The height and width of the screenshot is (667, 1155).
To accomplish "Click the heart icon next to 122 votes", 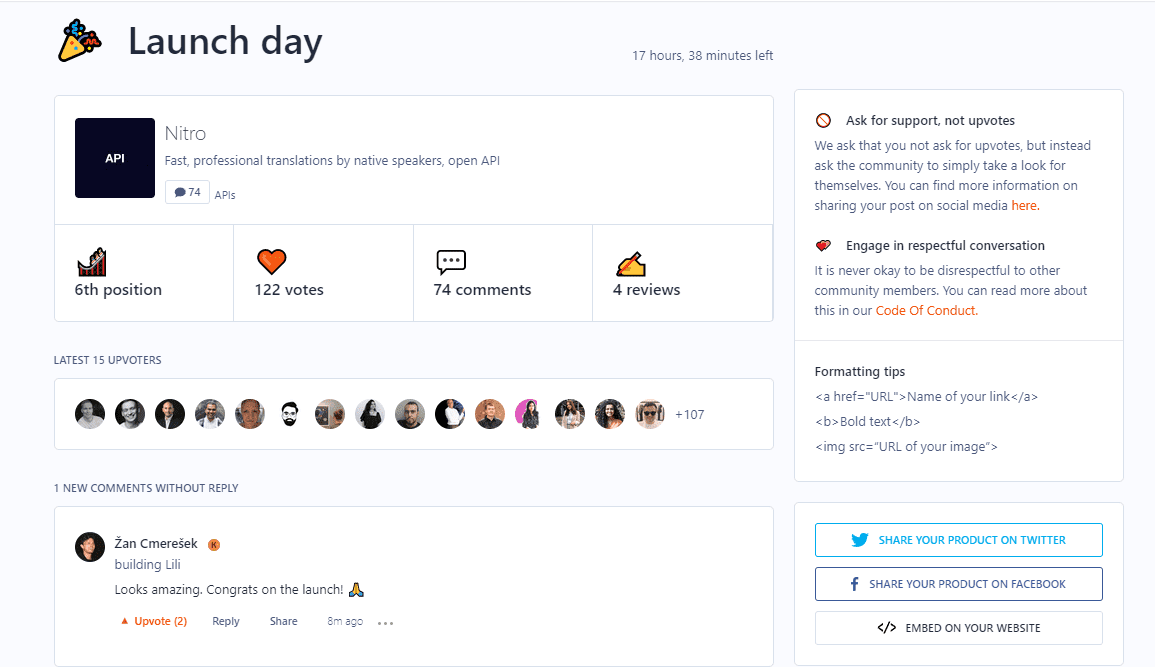I will (x=271, y=261).
